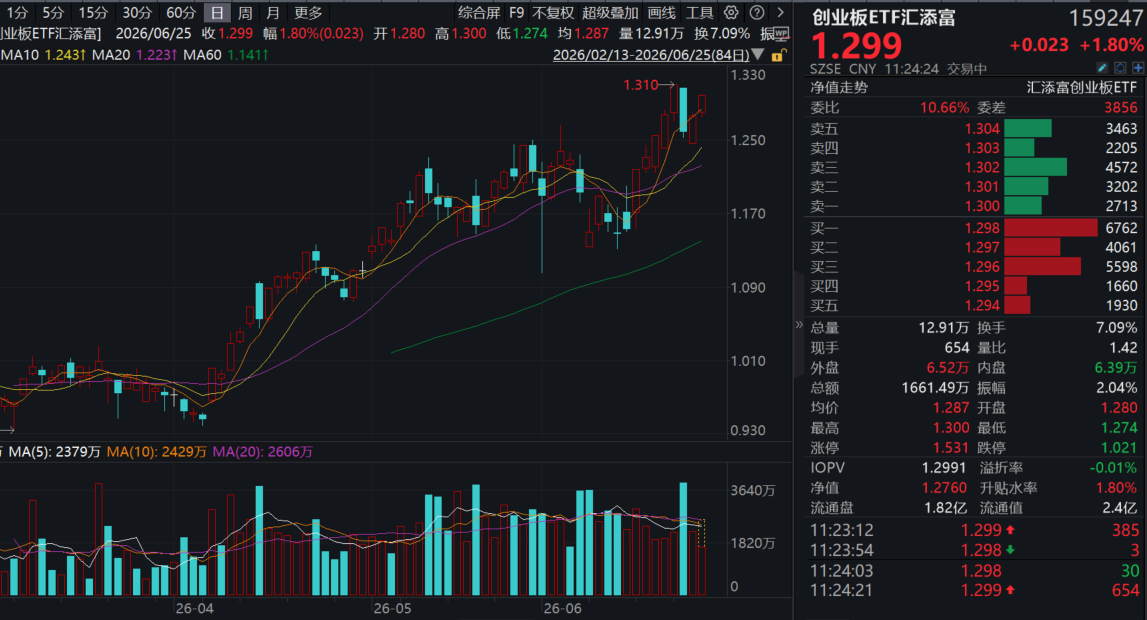This screenshot has height=620, width=1147.
Task: Click the pencil note icon
Action: point(1102,68)
